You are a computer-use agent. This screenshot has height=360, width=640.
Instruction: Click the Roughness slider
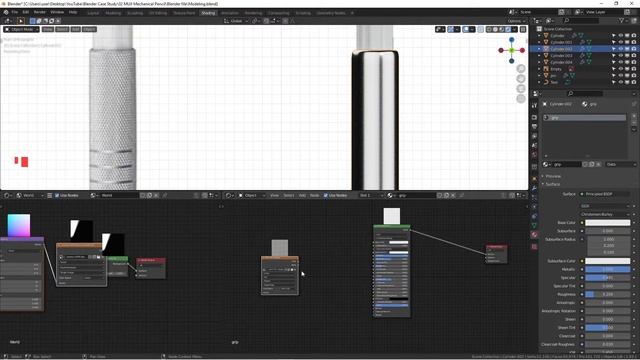click(607, 294)
